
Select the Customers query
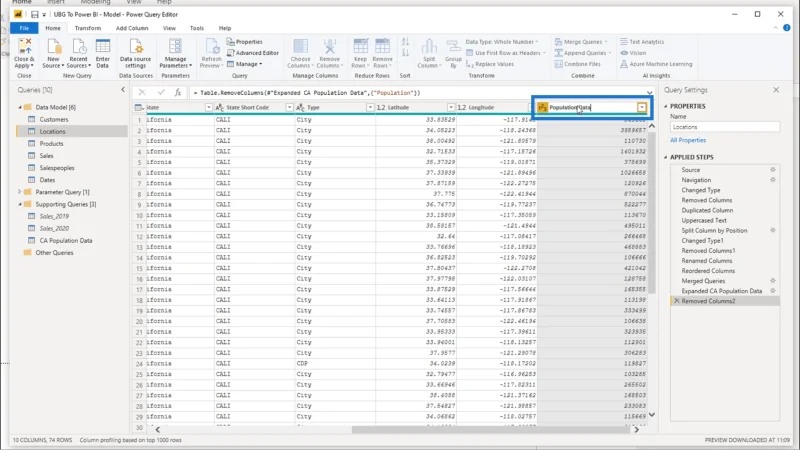point(54,119)
